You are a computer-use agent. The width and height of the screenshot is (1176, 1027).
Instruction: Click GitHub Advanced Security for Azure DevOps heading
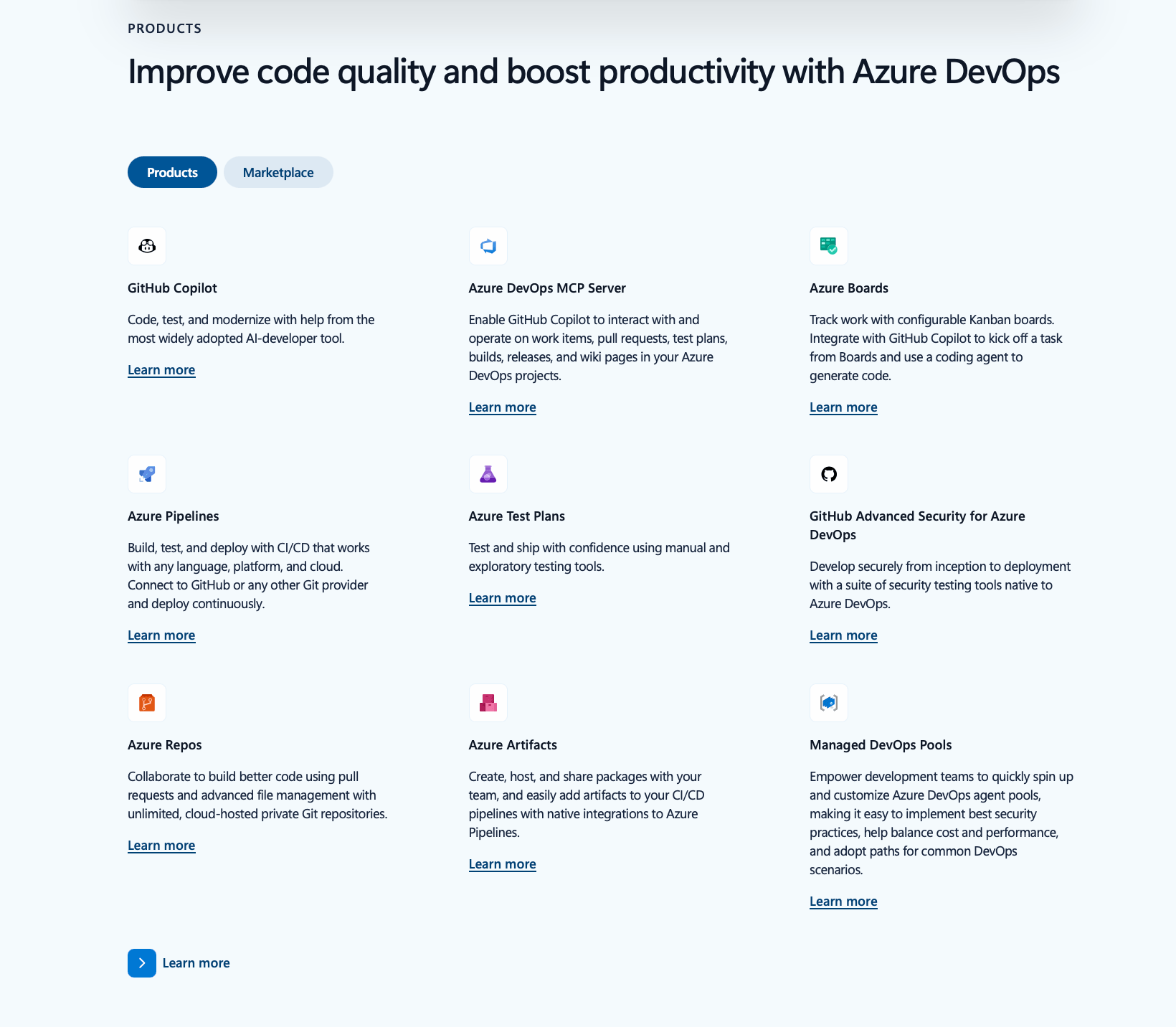pyautogui.click(x=917, y=526)
